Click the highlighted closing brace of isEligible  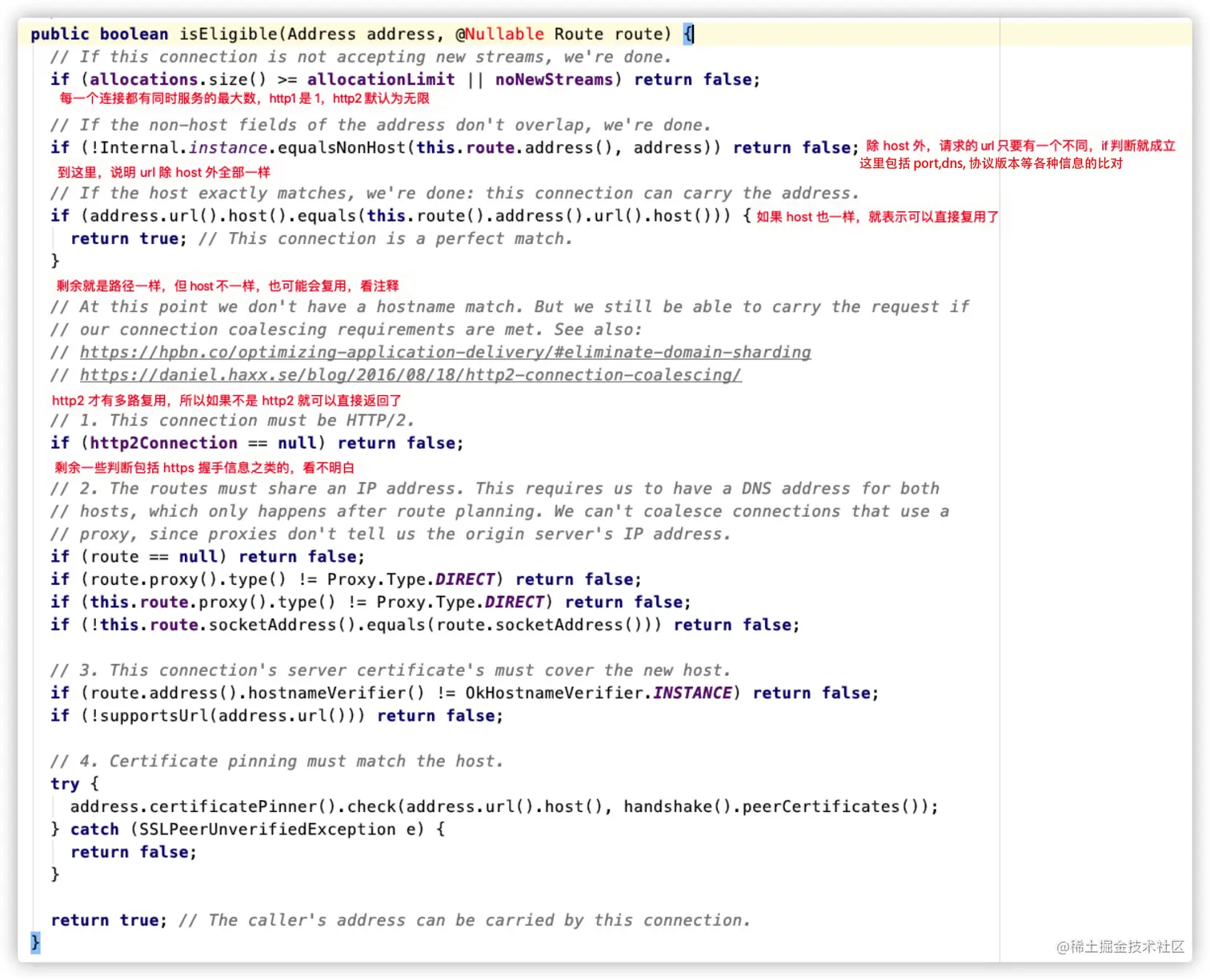[35, 943]
